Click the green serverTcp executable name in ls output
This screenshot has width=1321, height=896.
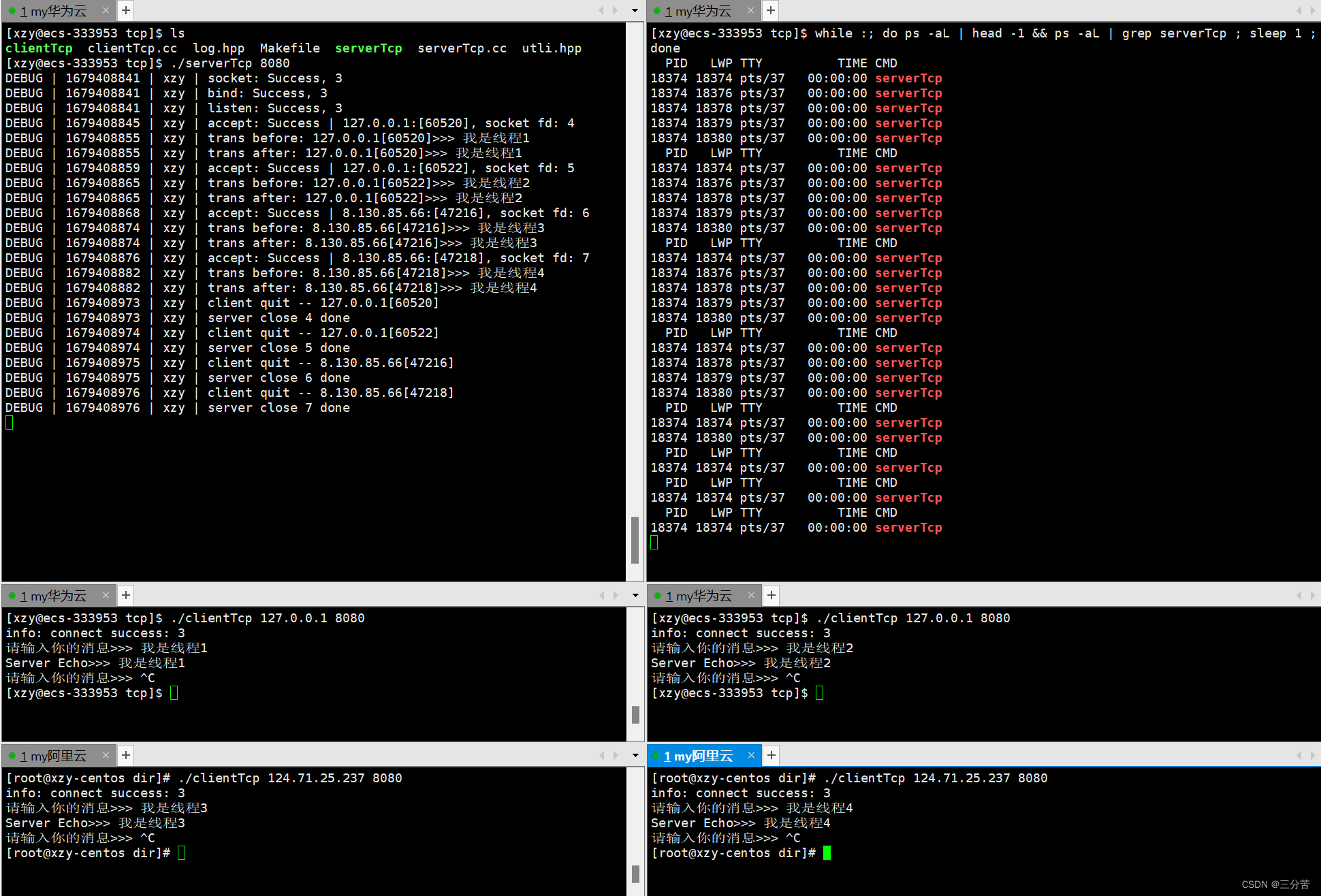pos(368,48)
